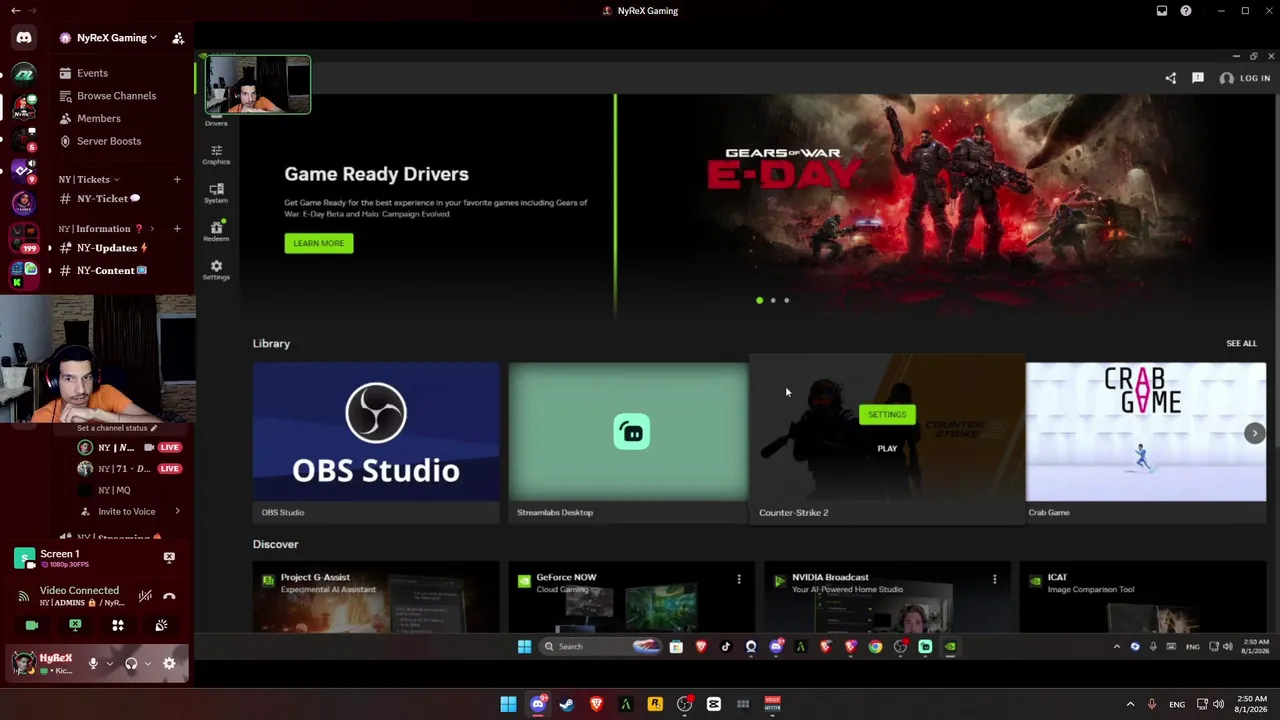1280x720 pixels.
Task: Expand the NyReX Gaming server menu
Action: [116, 38]
